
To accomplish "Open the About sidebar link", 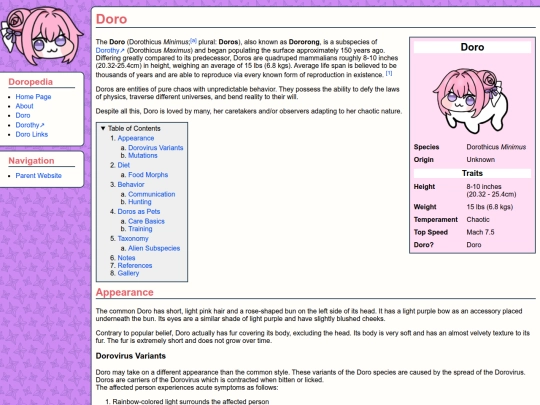I will click(x=24, y=106).
